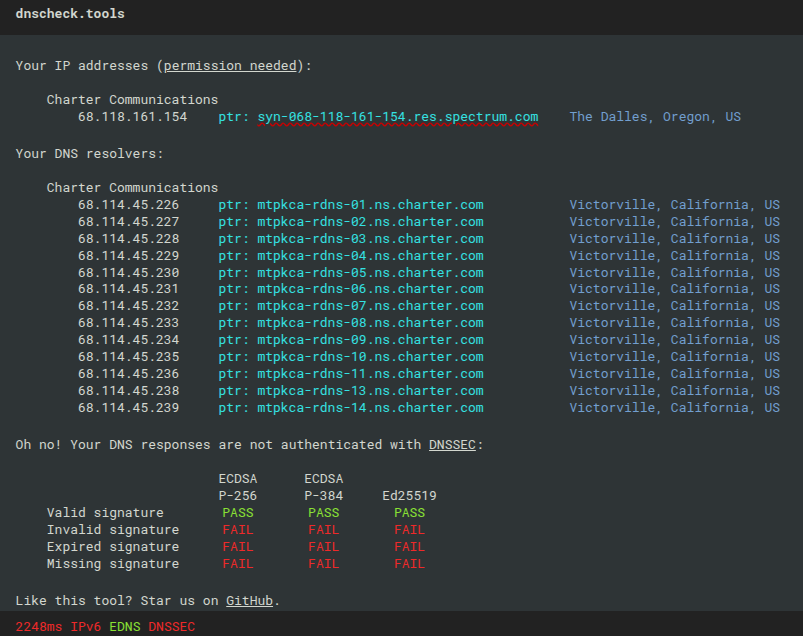Select resolver IP 68.114.45.228
The width and height of the screenshot is (803, 636).
(x=129, y=239)
